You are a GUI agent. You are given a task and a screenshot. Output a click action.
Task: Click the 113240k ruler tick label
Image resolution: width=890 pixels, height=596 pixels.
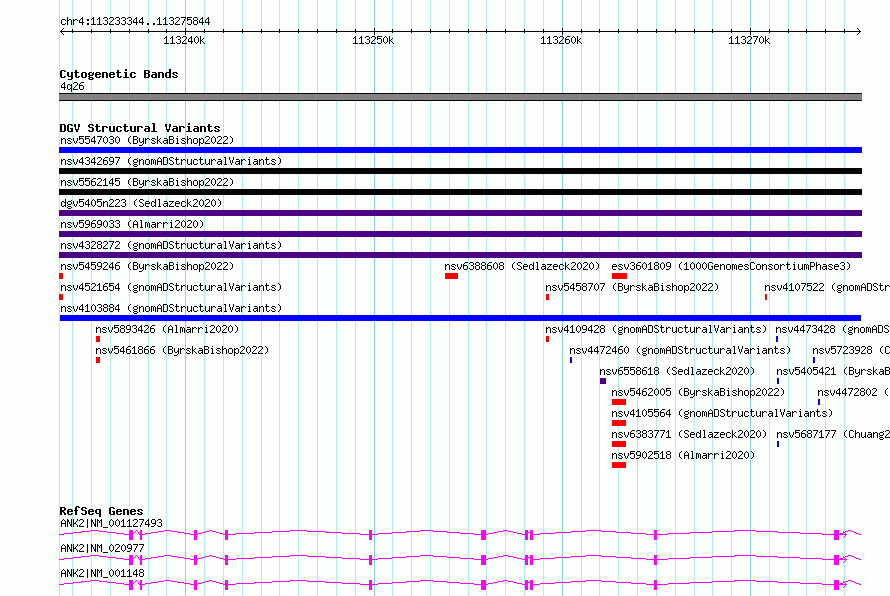tap(184, 40)
